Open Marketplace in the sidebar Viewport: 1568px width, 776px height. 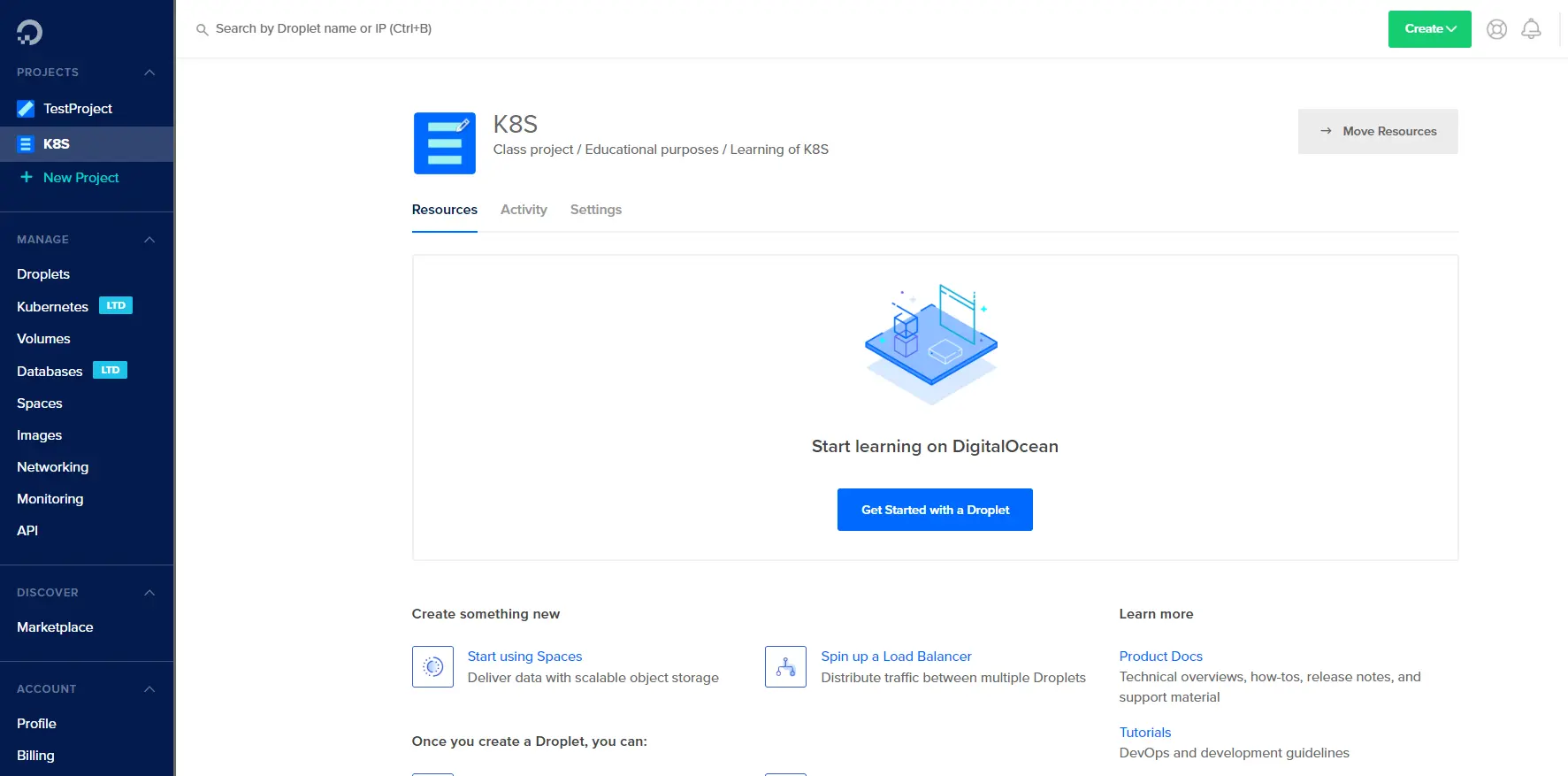[x=55, y=627]
